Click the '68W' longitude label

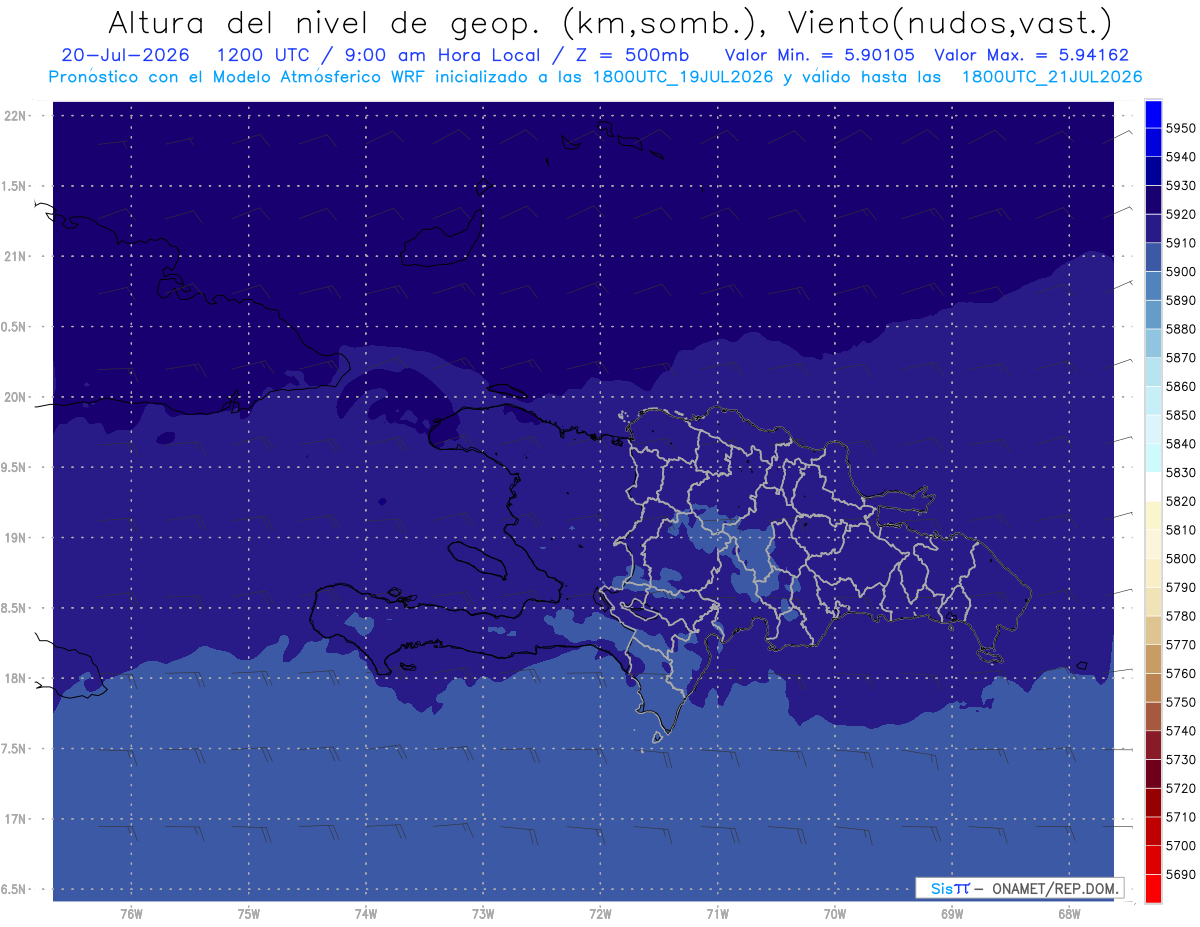1068,914
